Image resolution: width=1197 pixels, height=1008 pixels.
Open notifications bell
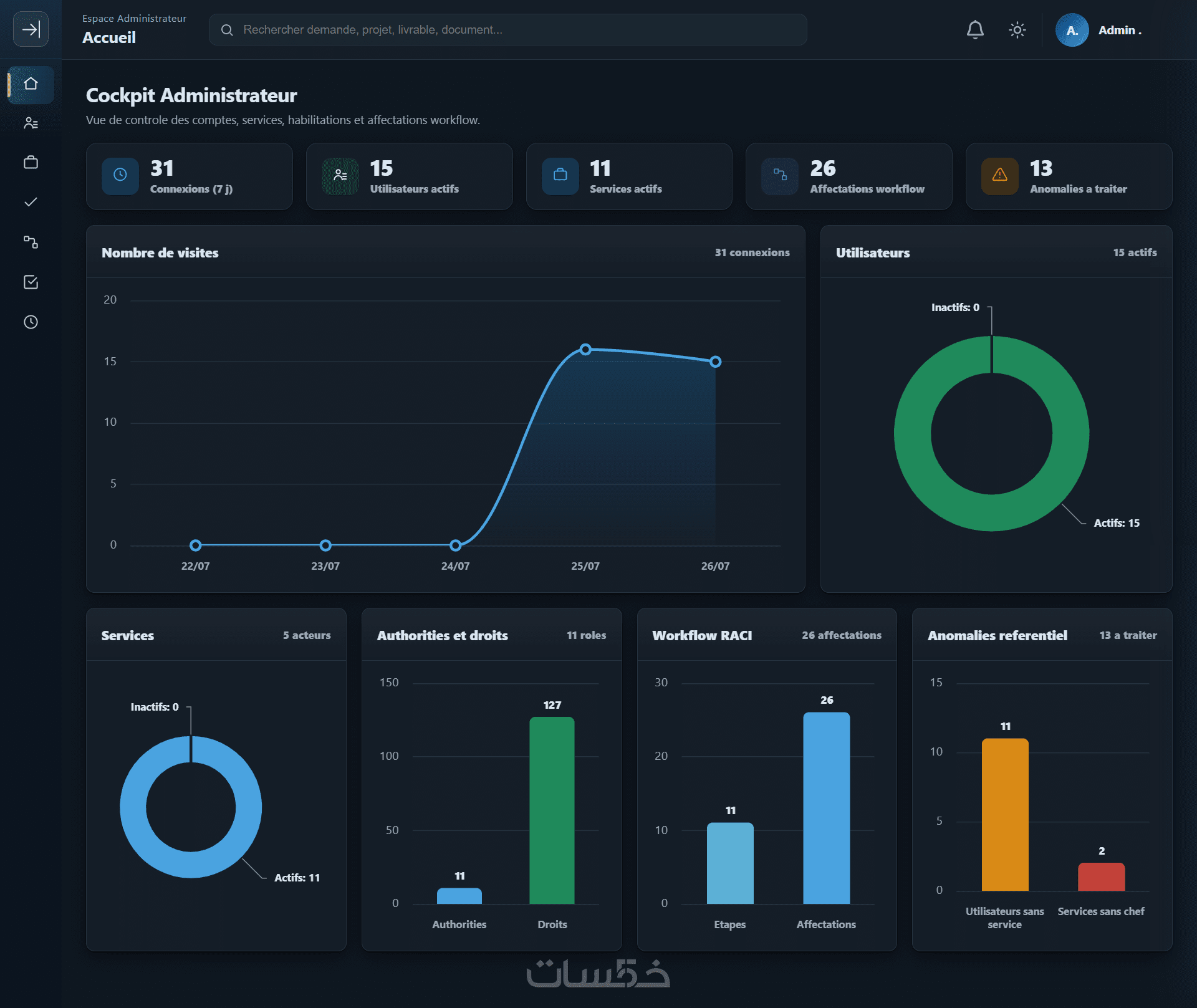coord(975,30)
